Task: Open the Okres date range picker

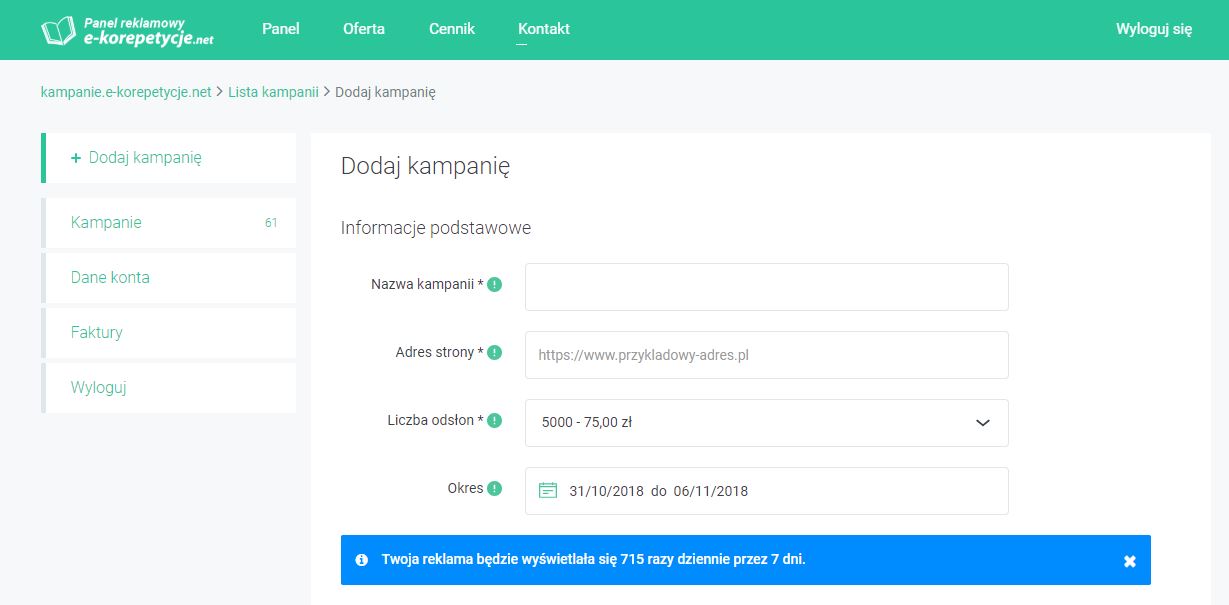Action: click(x=766, y=491)
